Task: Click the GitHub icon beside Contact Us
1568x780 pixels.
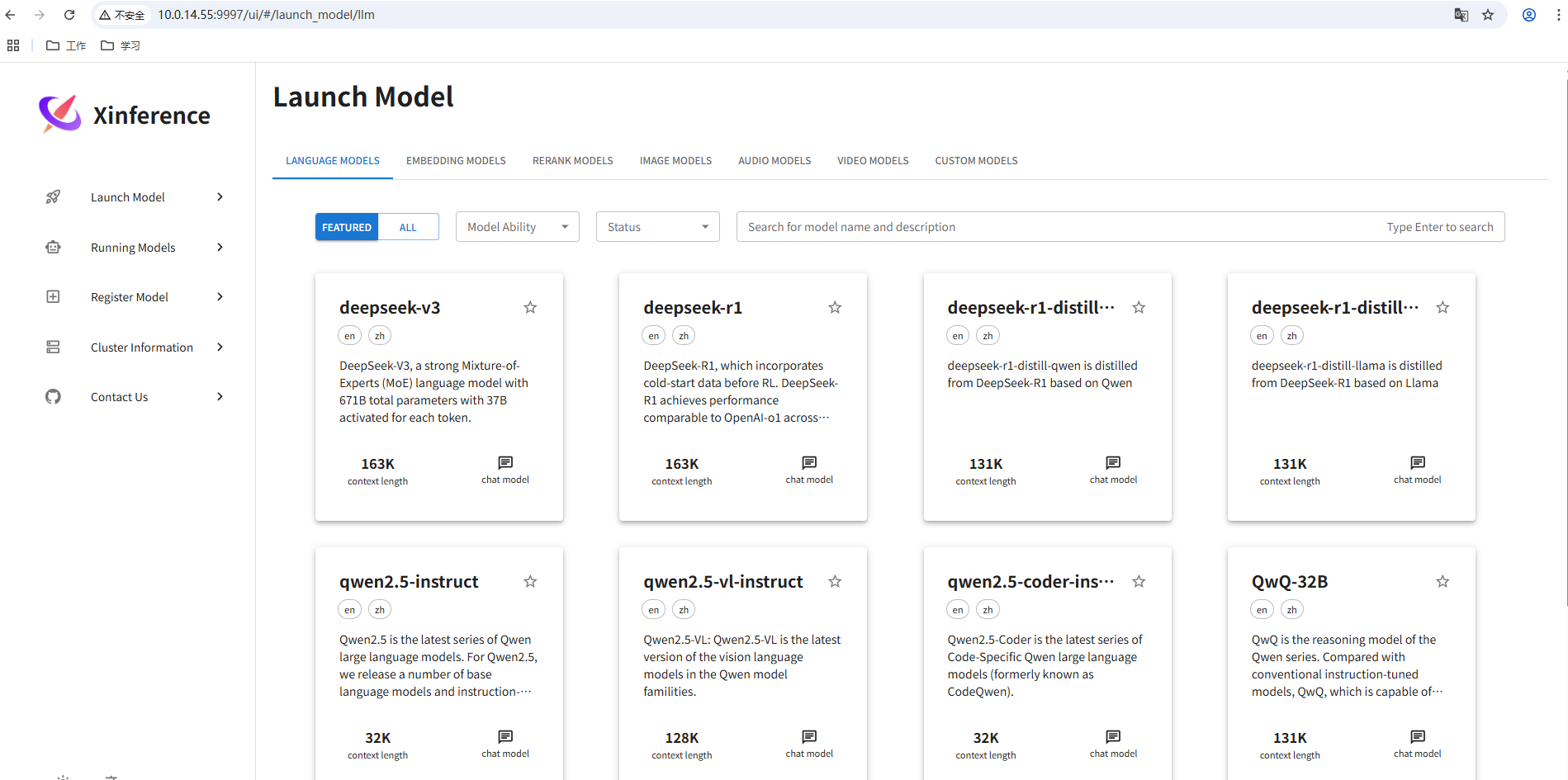Action: point(53,397)
